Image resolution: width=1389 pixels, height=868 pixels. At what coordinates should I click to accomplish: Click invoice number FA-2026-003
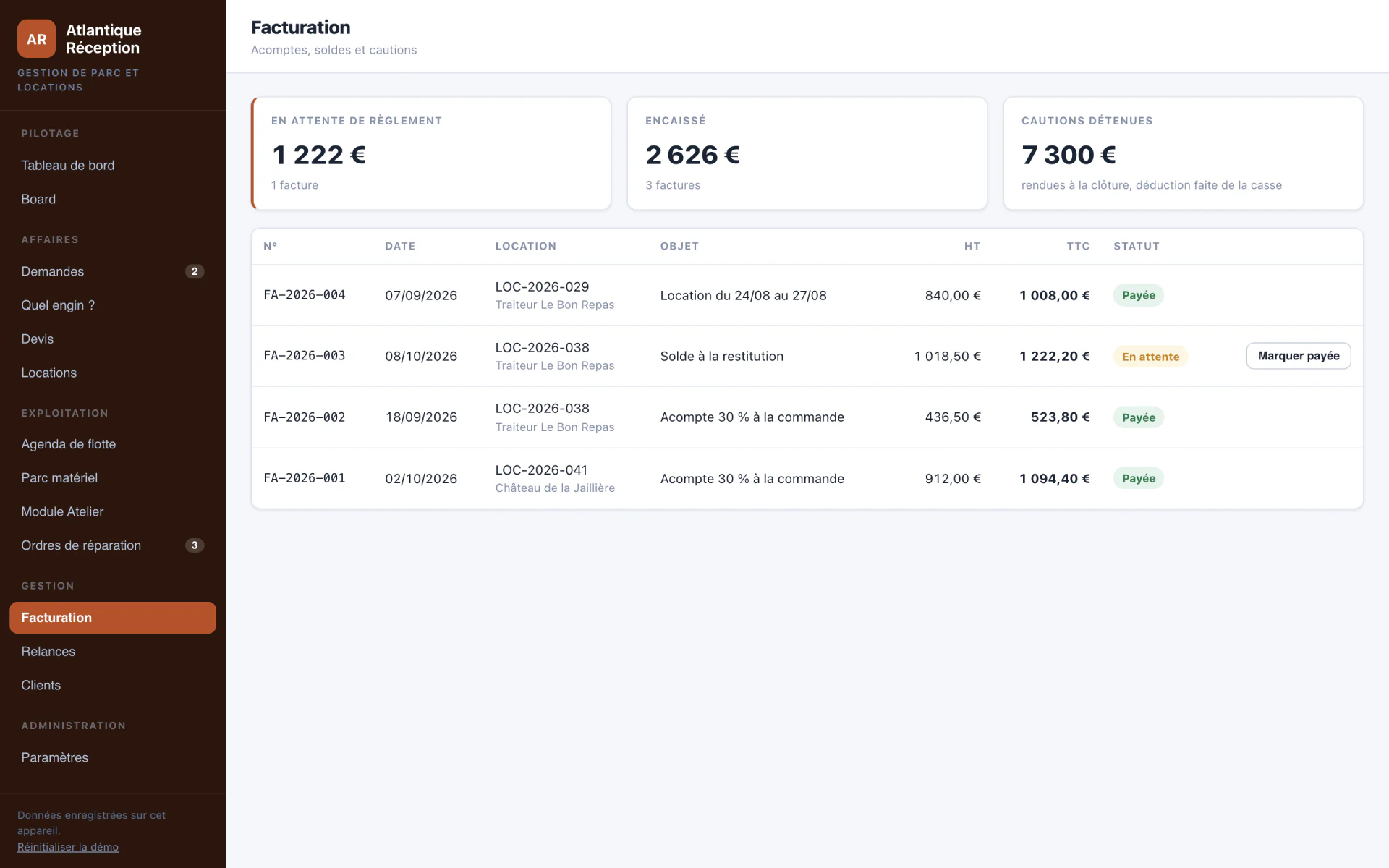(x=305, y=356)
